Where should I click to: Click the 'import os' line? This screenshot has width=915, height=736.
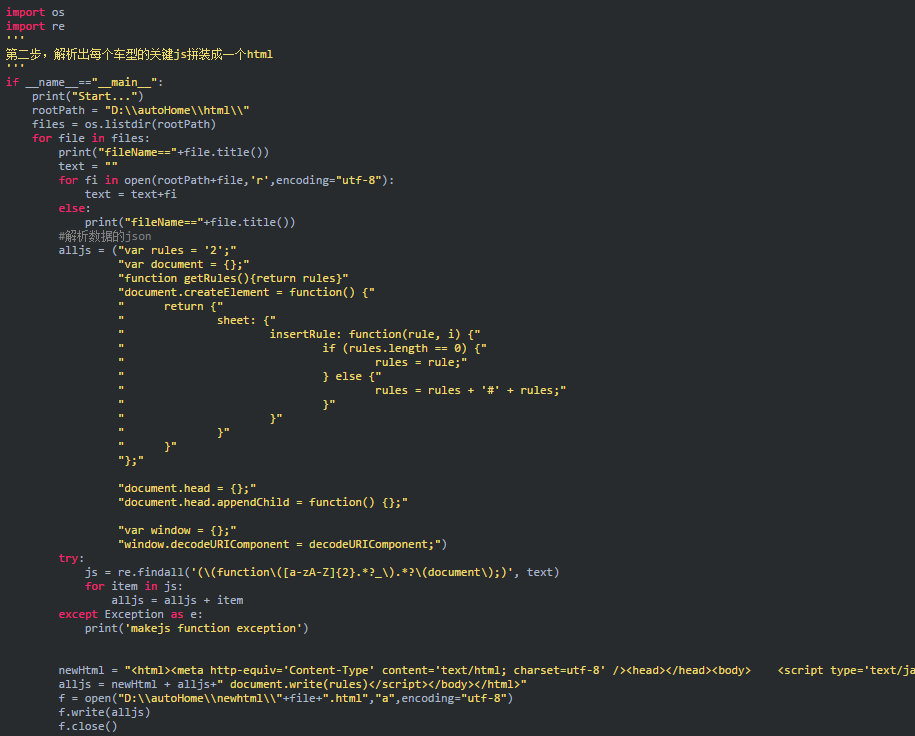tap(35, 12)
